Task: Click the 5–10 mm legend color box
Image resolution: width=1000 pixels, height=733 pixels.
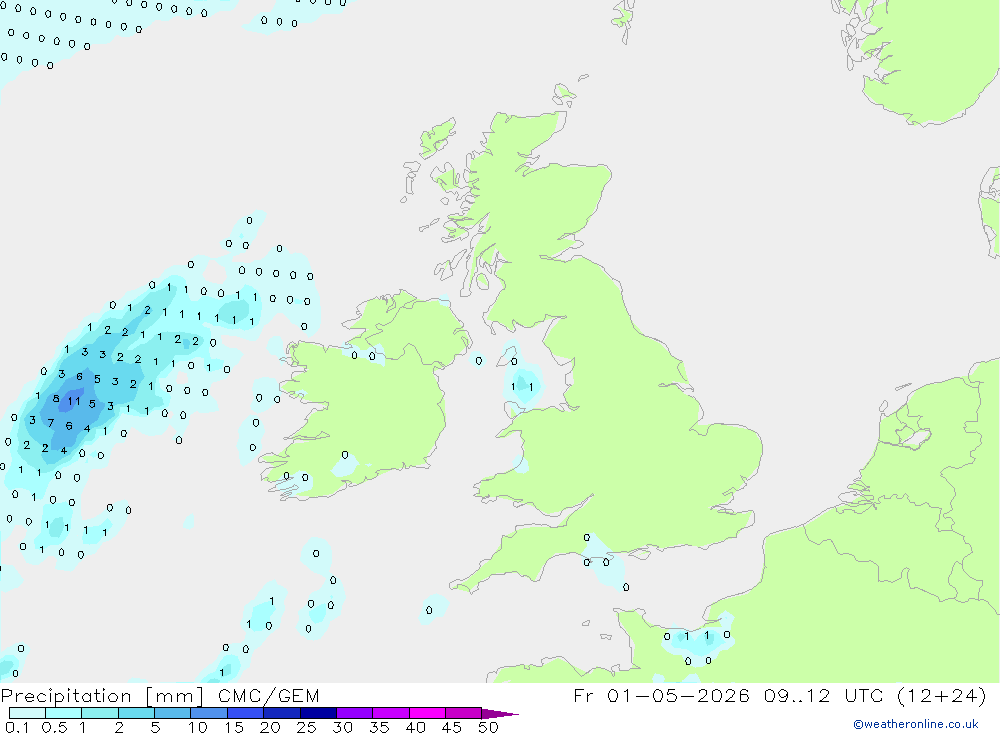Action: pos(173,713)
